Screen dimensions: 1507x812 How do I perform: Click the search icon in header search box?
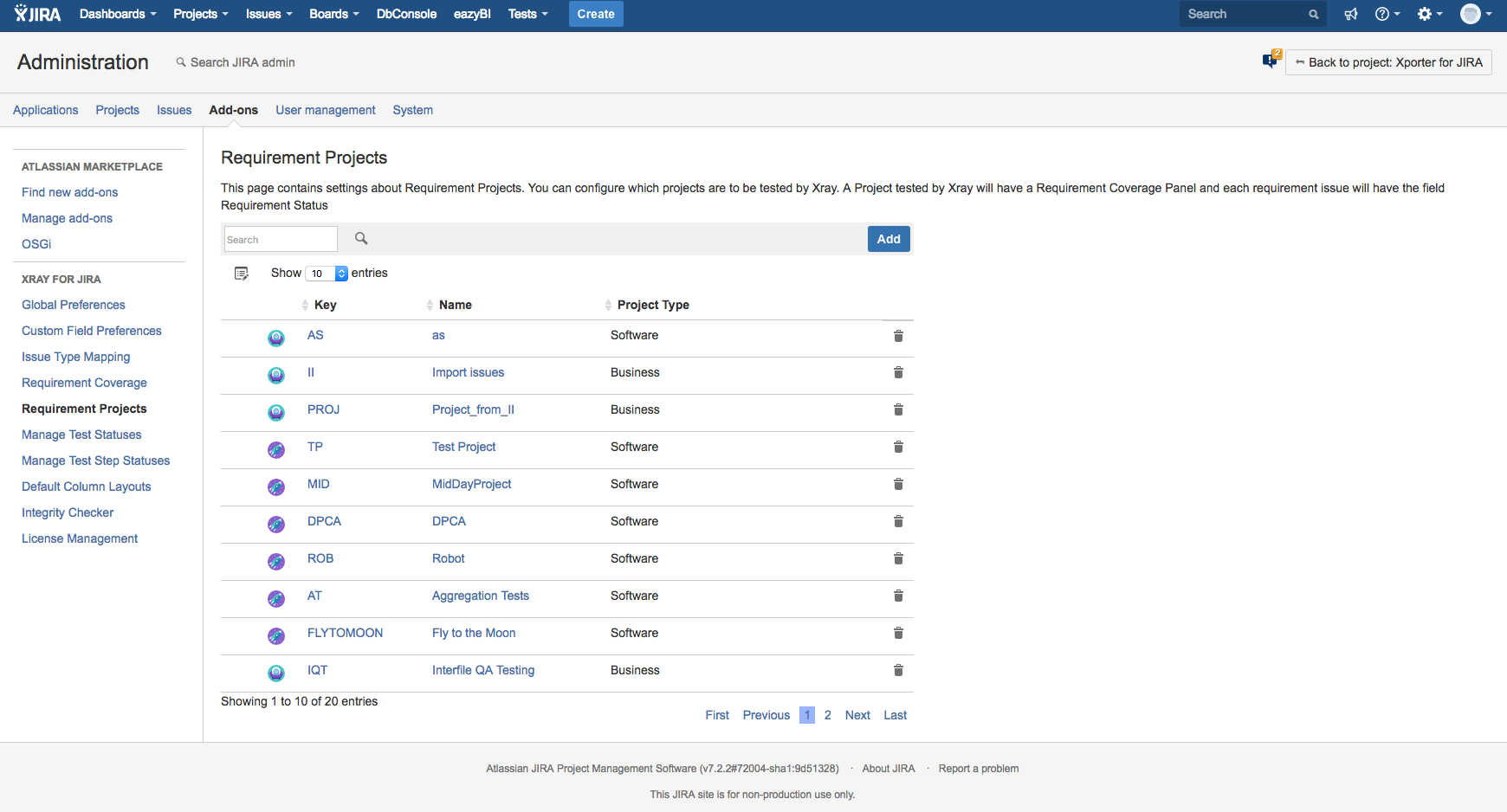tap(1314, 14)
